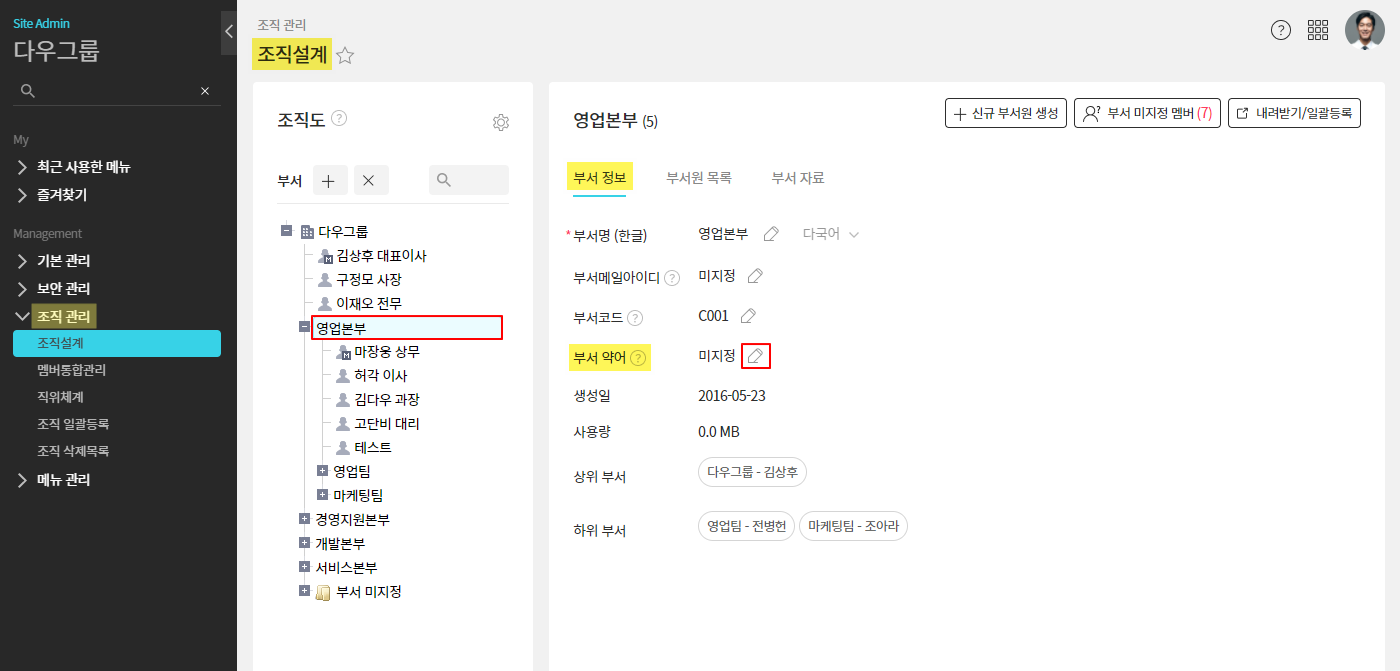Image resolution: width=1400 pixels, height=671 pixels.
Task: Expand the 기본 관리 menu section
Action: click(x=64, y=261)
